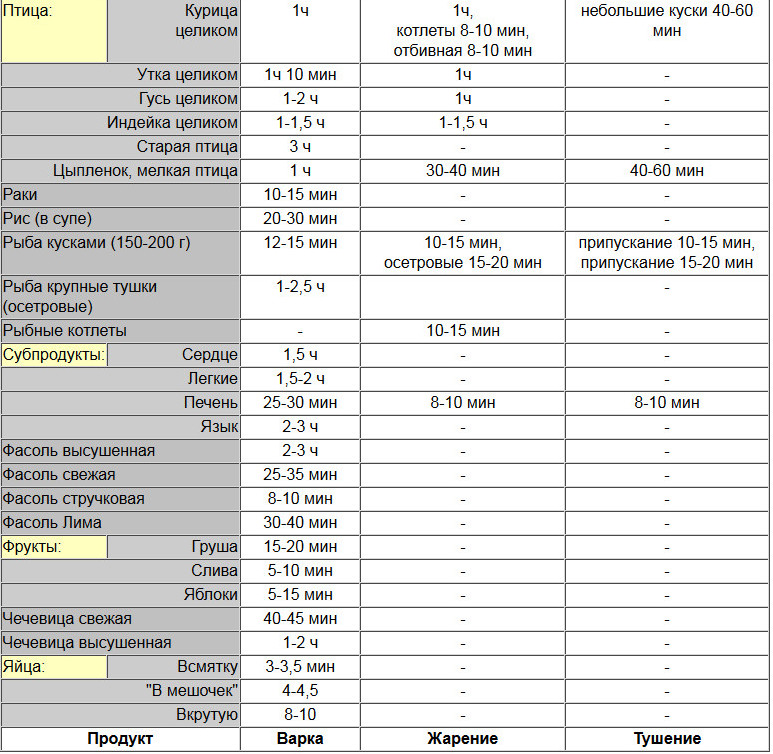This screenshot has height=754, width=773.
Task: Click the 'Варка' column header
Action: [x=300, y=739]
